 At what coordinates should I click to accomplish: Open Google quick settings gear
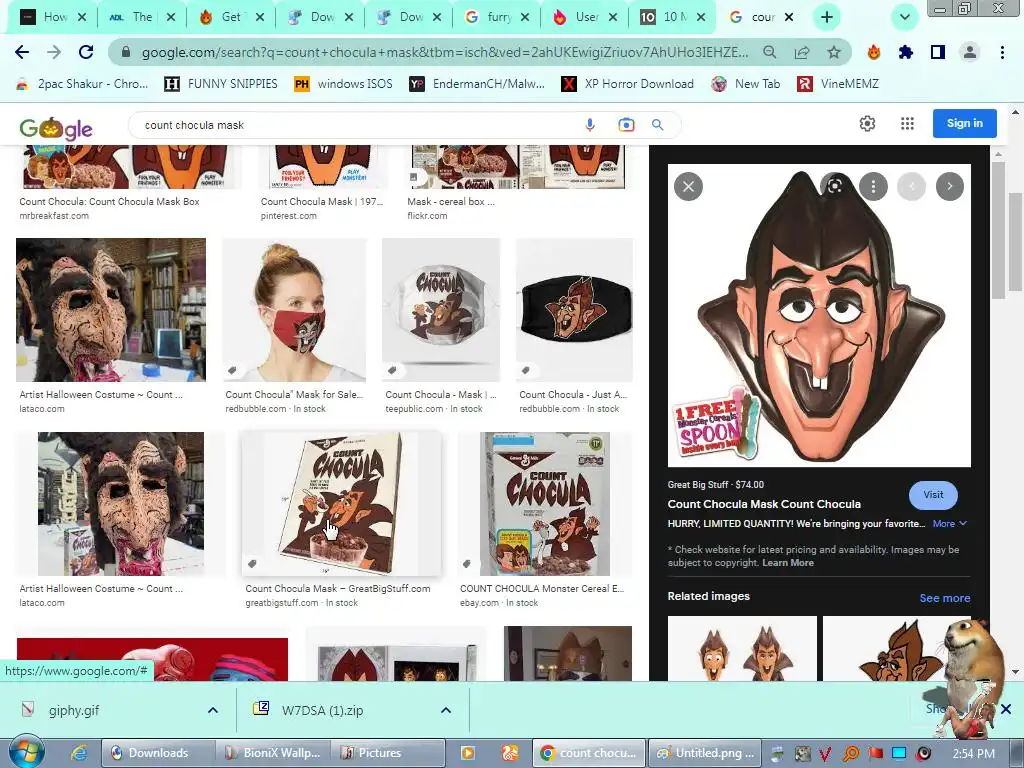click(867, 123)
